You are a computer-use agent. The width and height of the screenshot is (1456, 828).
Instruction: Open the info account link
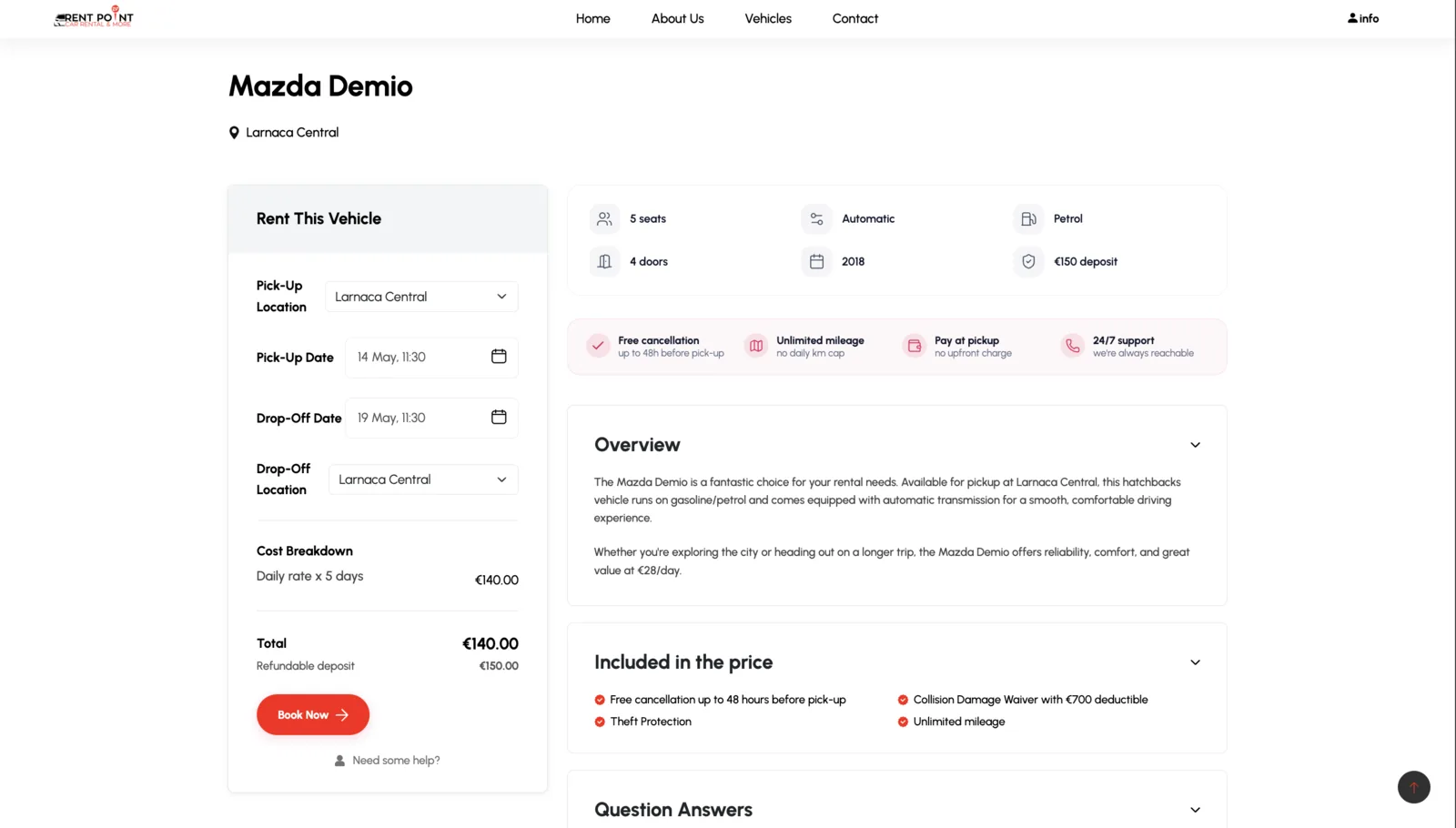point(1363,18)
